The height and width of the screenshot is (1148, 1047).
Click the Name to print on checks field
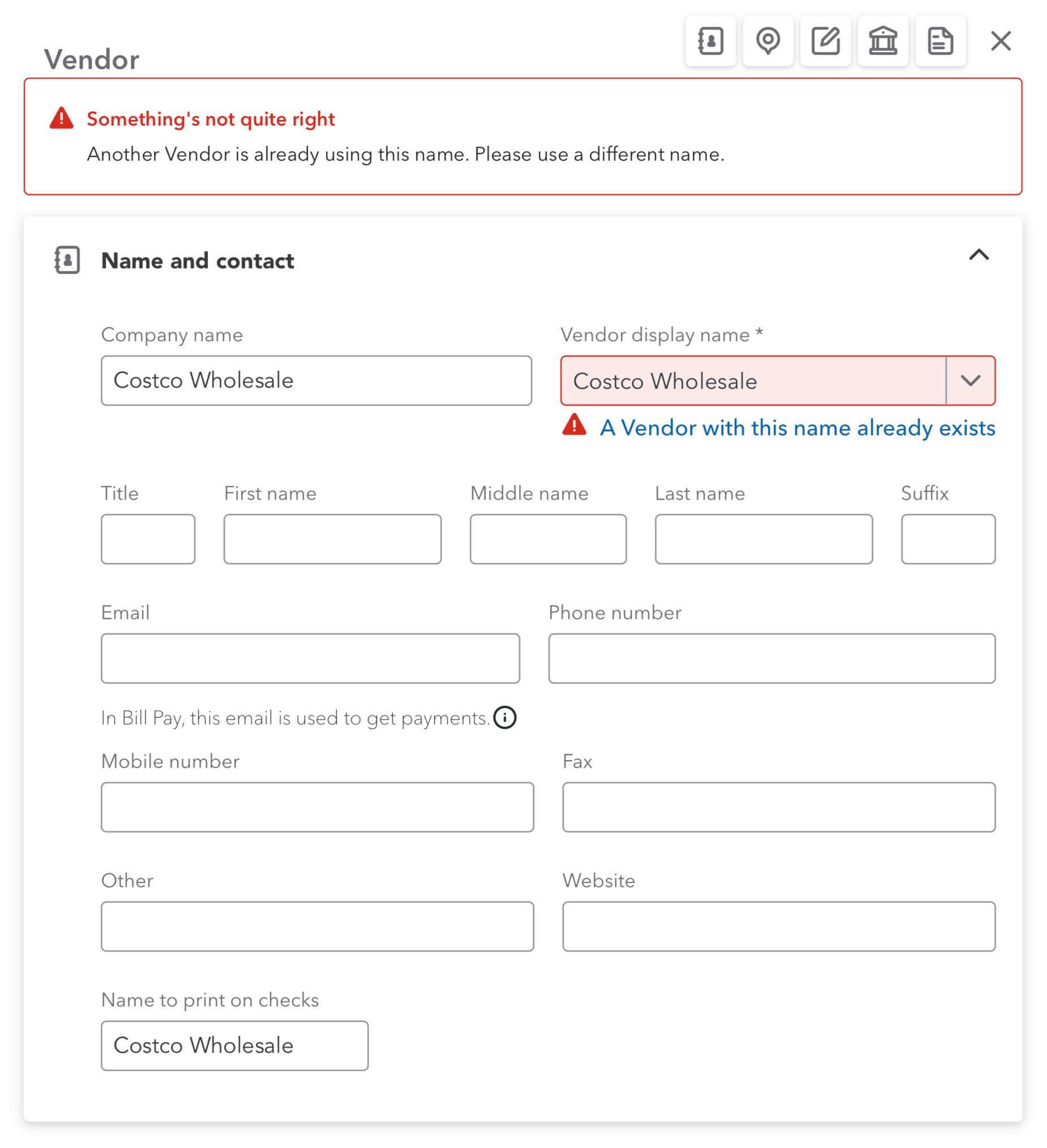(234, 1046)
